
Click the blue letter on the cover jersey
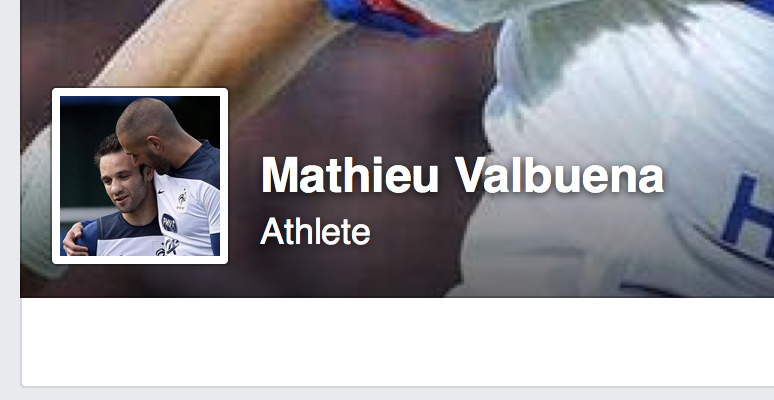pos(750,210)
